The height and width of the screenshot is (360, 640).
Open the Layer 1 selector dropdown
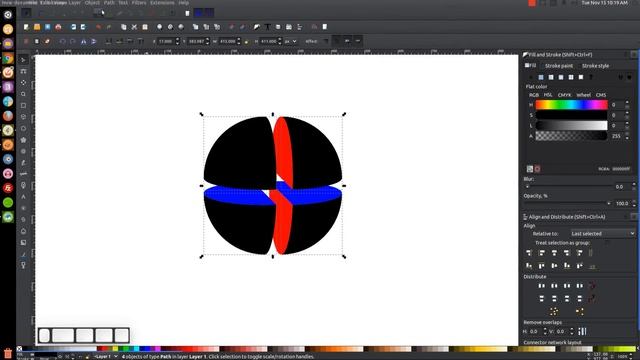click(105, 356)
